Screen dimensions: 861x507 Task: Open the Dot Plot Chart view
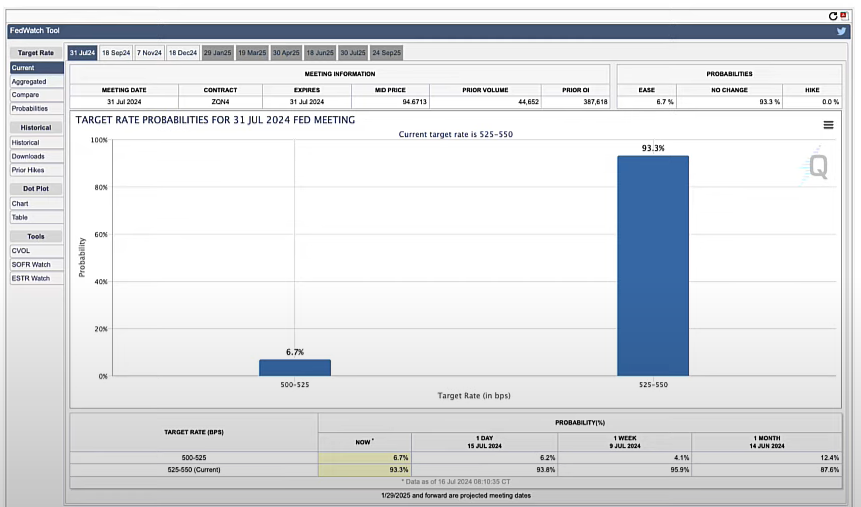tap(20, 204)
